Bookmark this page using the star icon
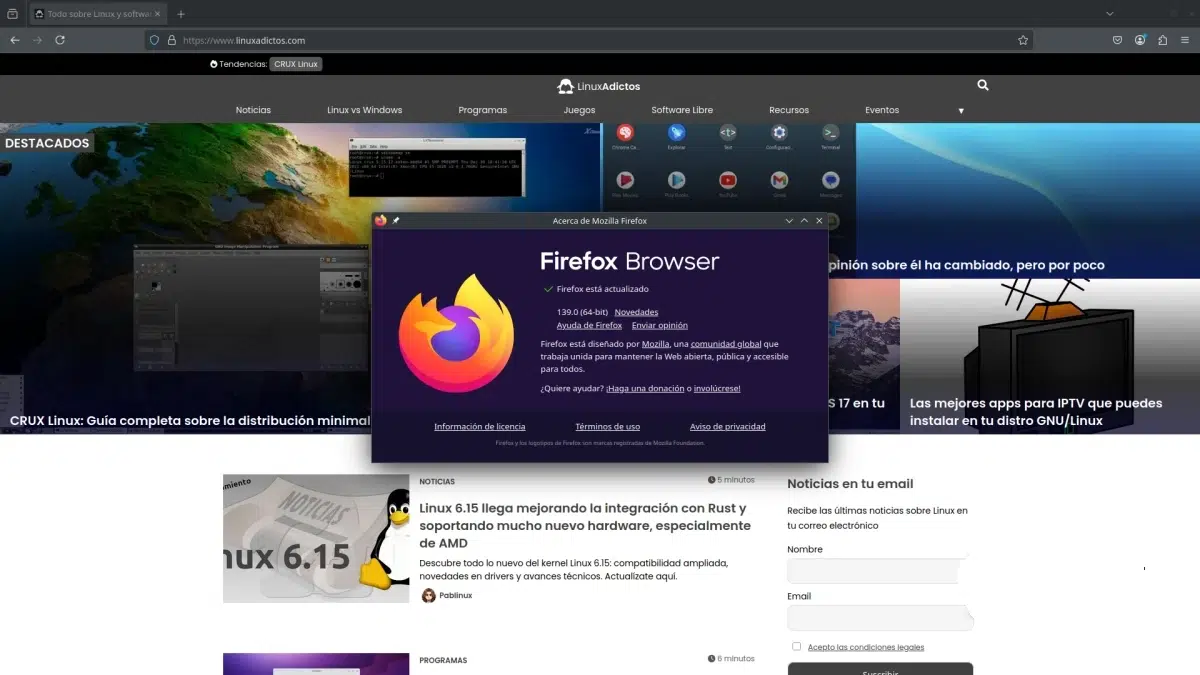Screen dimensions: 1200x675 point(1022,40)
